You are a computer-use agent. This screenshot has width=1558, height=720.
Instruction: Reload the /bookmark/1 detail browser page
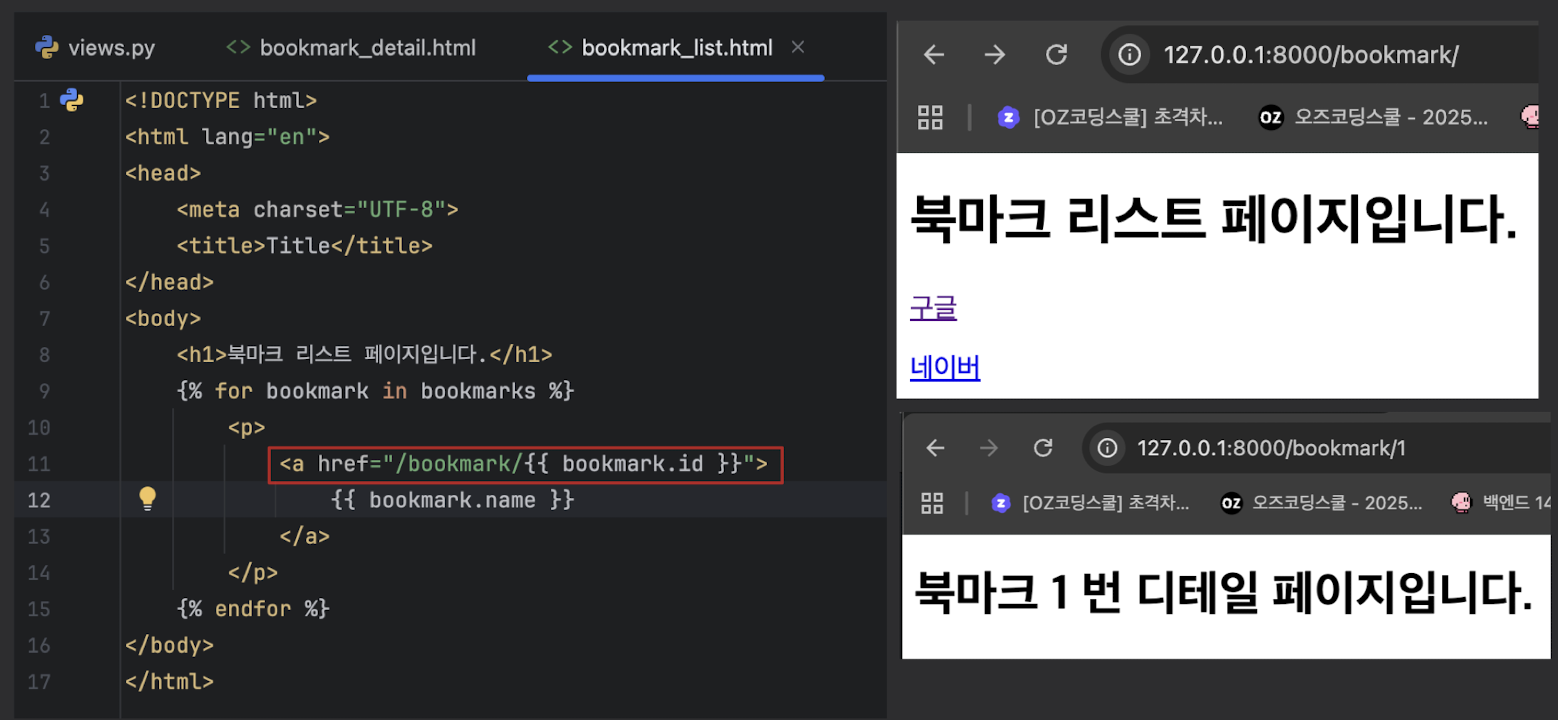(x=1043, y=448)
